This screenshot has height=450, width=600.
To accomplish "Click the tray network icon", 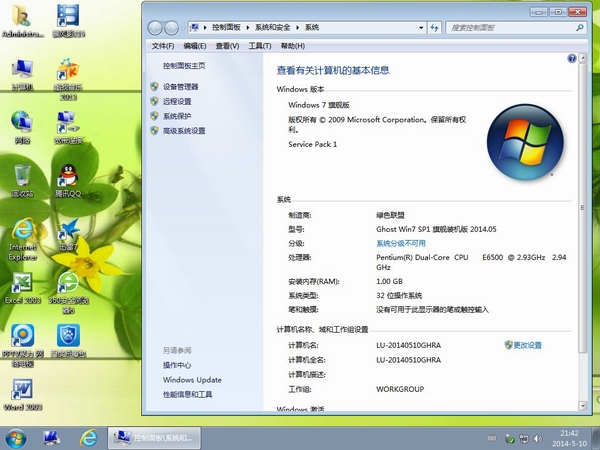I will pyautogui.click(x=523, y=439).
